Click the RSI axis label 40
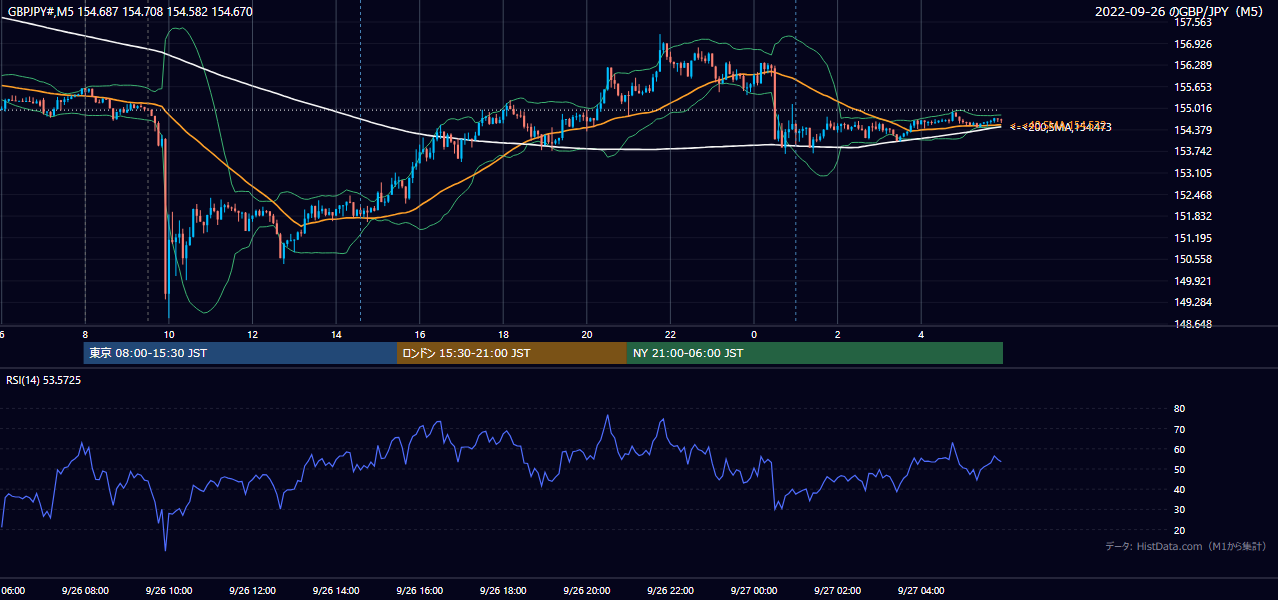Image resolution: width=1278 pixels, height=600 pixels. pyautogui.click(x=1179, y=489)
